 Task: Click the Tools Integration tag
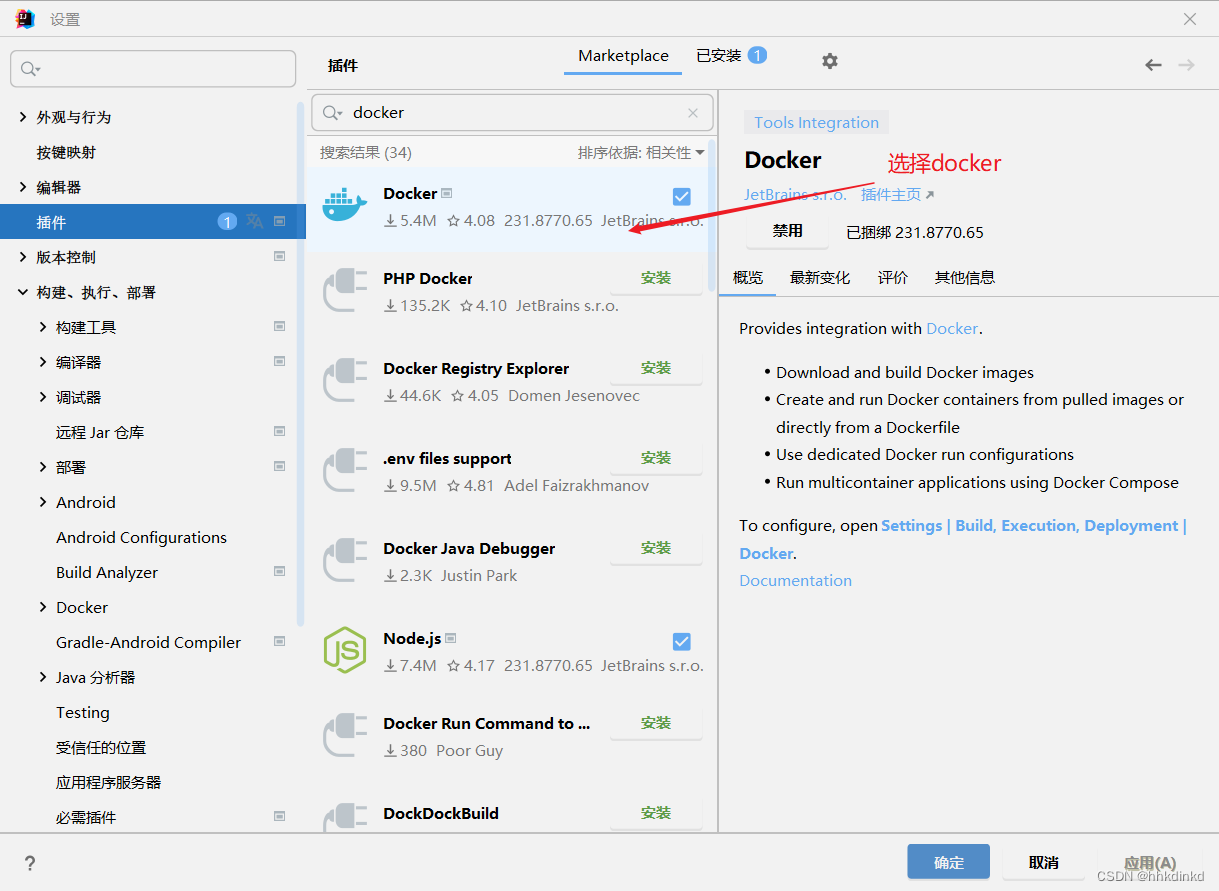816,123
